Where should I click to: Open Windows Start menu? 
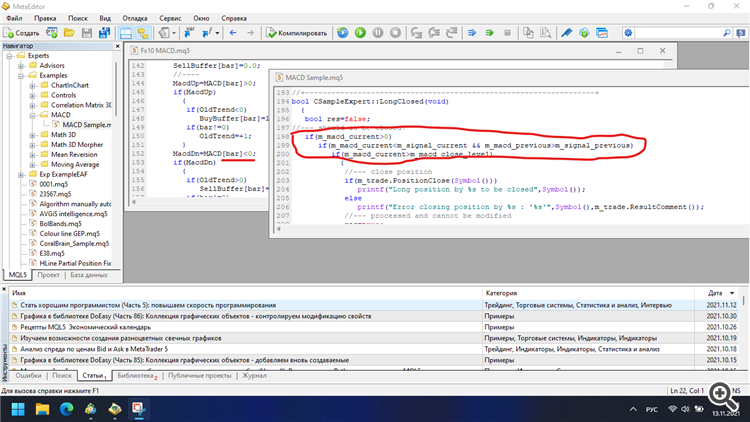click(18, 409)
